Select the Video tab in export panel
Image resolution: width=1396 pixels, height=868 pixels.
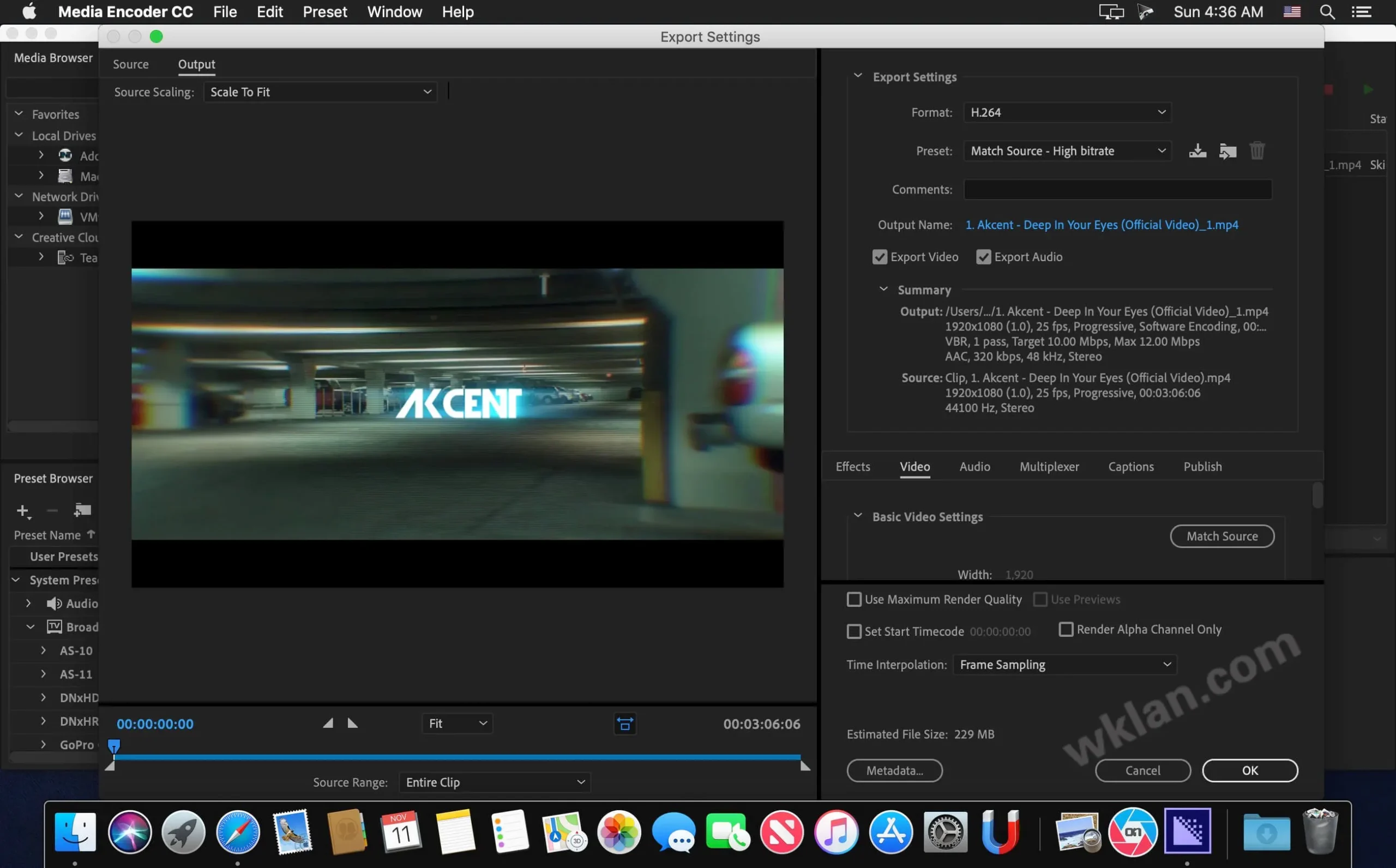coord(914,467)
